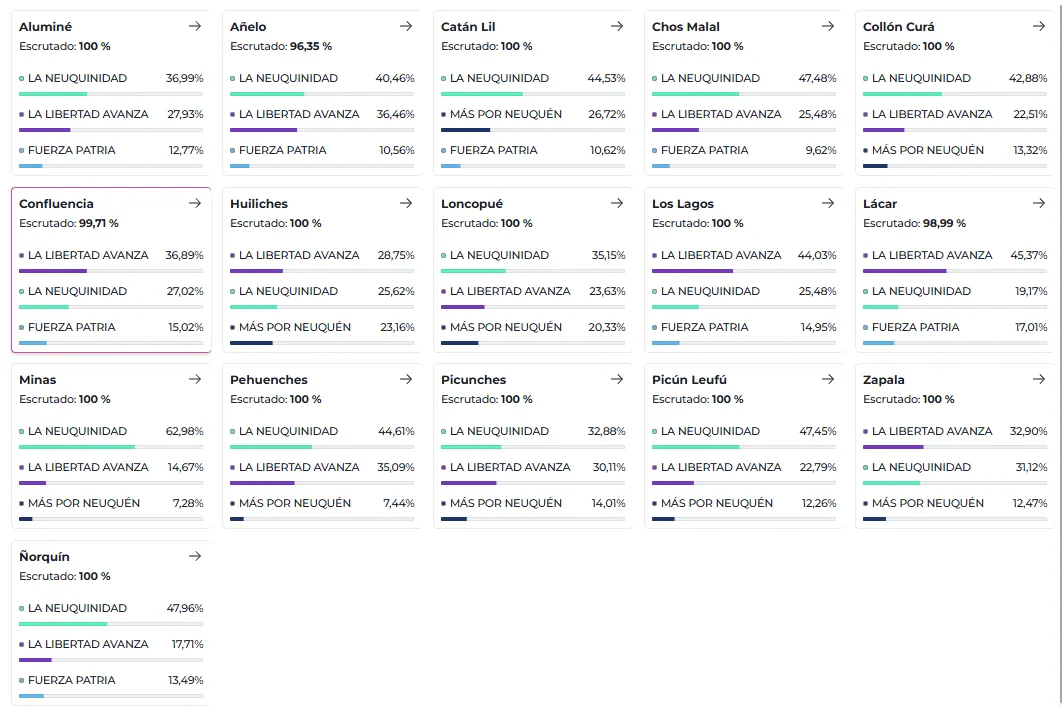Click the Los Lagos arrow icon
1063x706 pixels.
click(828, 203)
